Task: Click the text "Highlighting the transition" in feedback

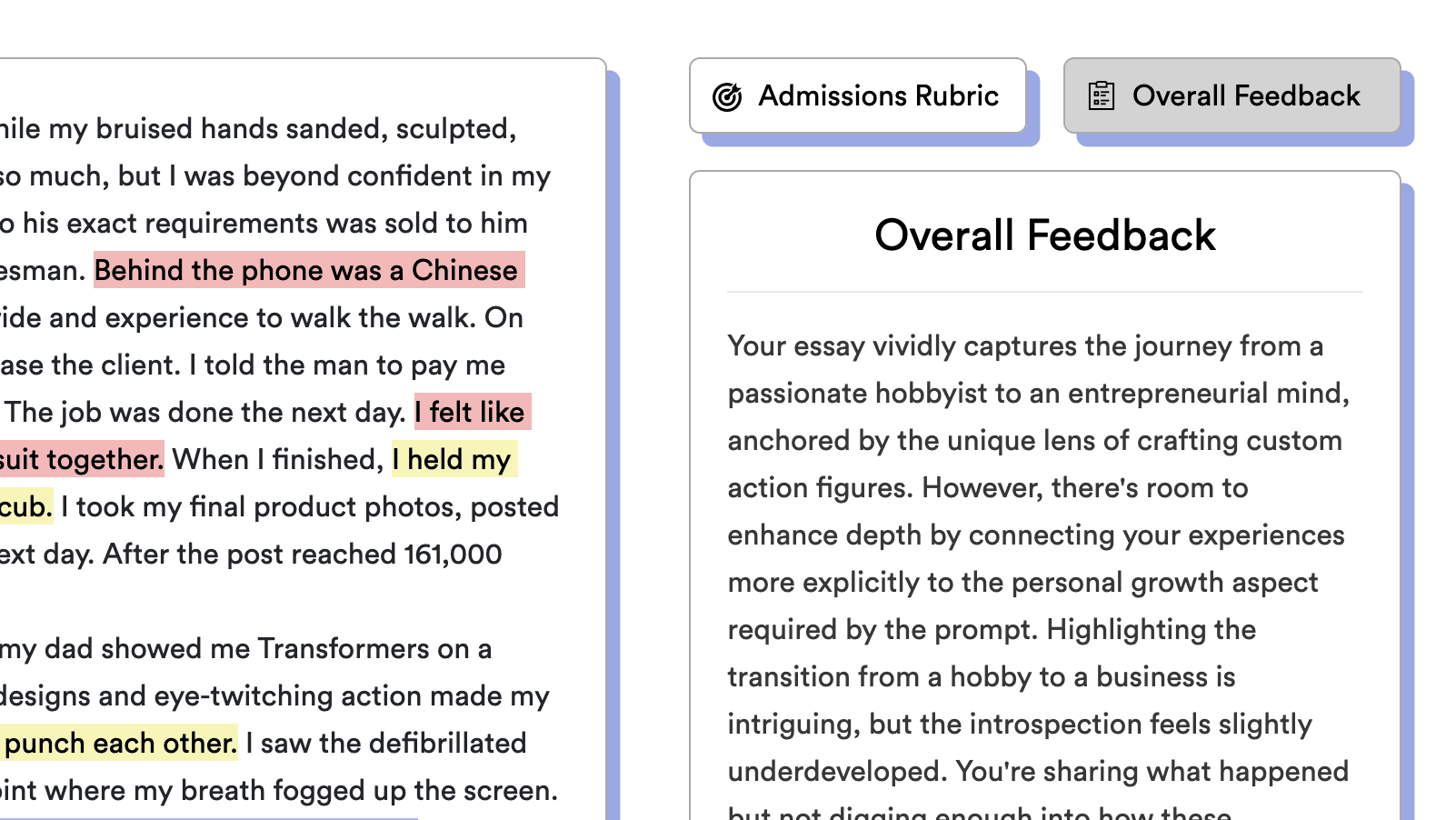Action: point(992,653)
